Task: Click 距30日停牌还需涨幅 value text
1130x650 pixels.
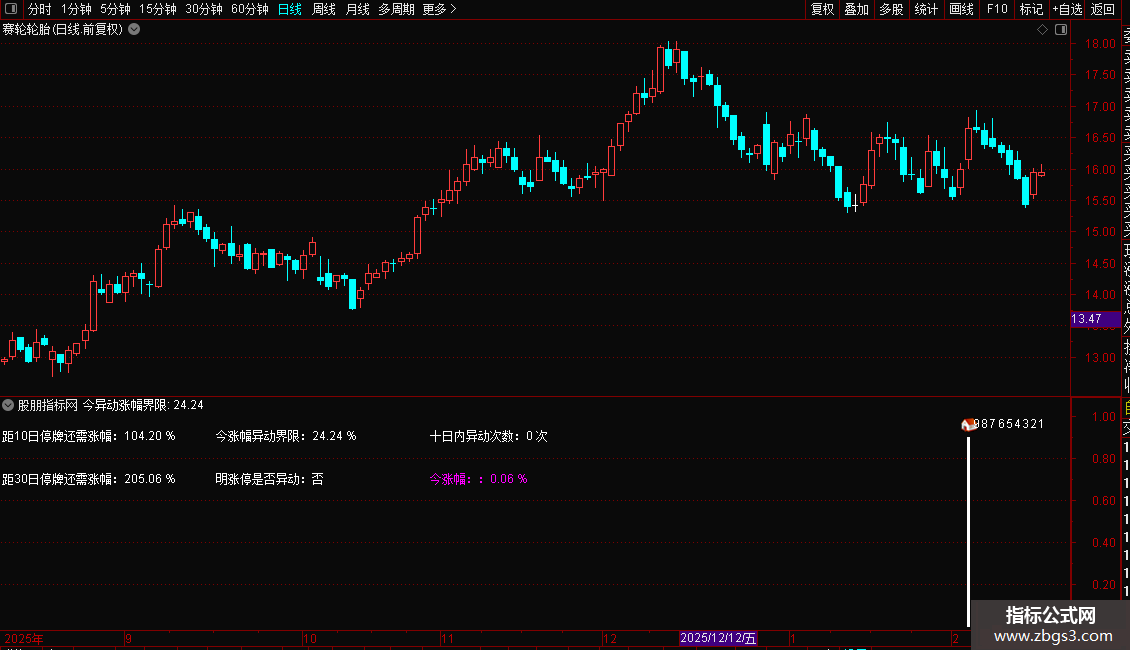Action: [89, 479]
